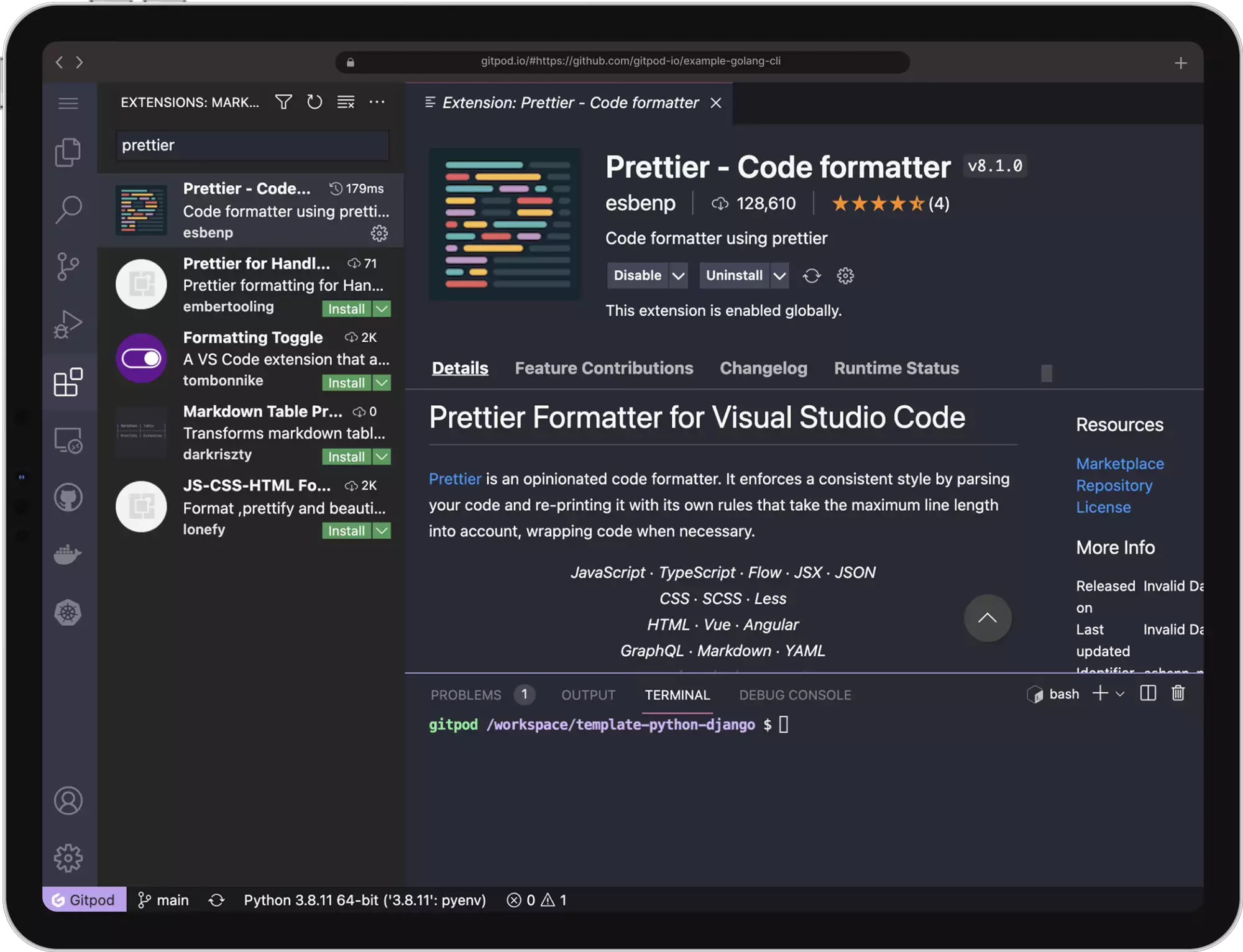Open the License resource link

coord(1103,507)
